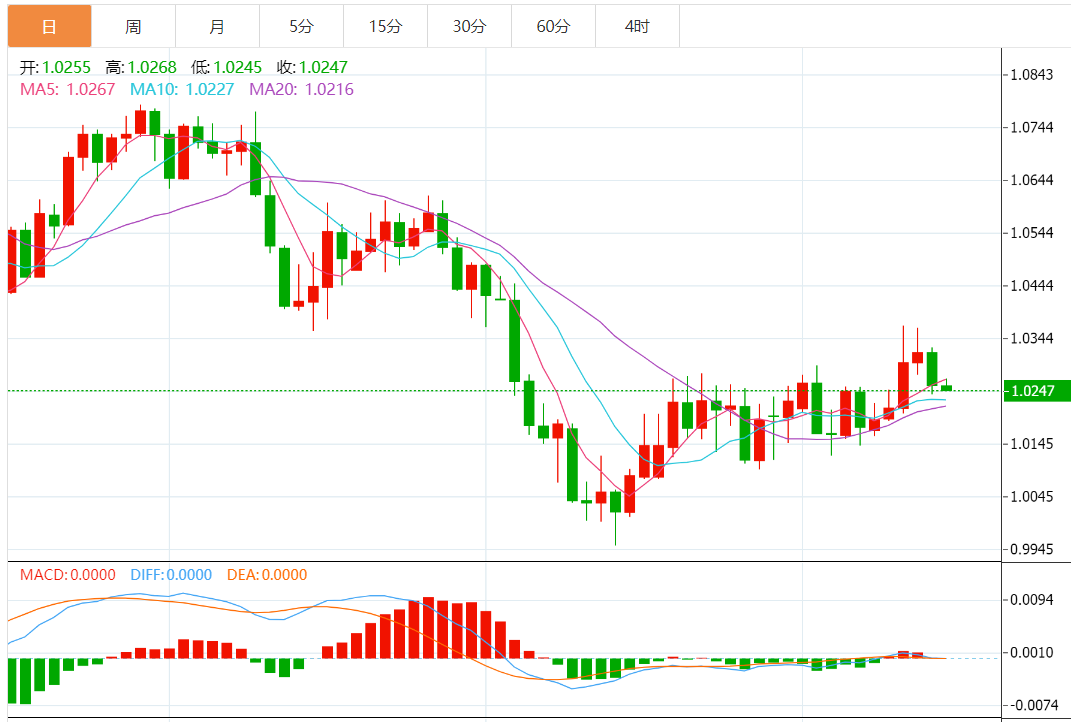Click the MA10: 1.0227 indicator label

(x=182, y=89)
